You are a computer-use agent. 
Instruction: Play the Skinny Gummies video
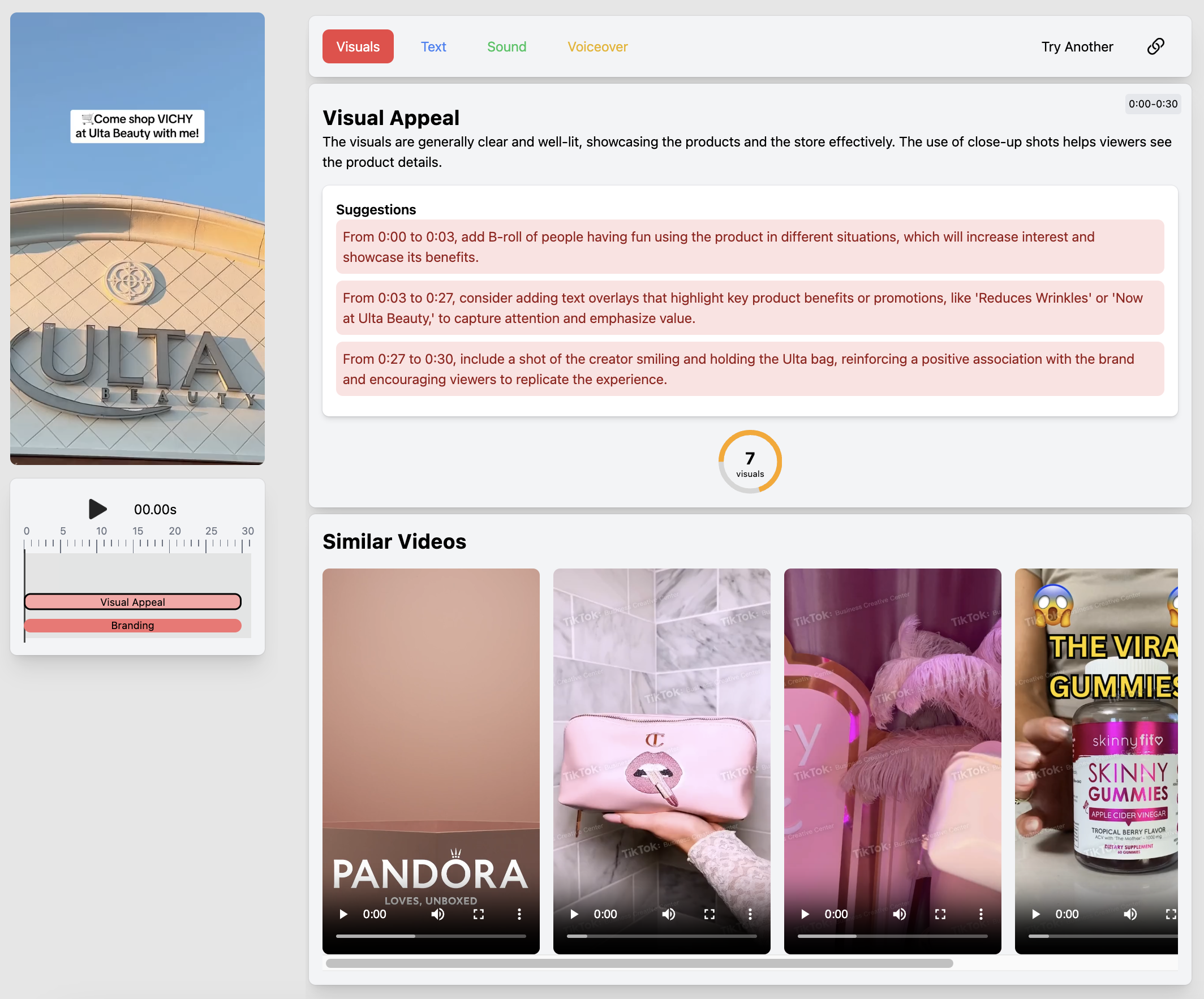click(x=1037, y=914)
